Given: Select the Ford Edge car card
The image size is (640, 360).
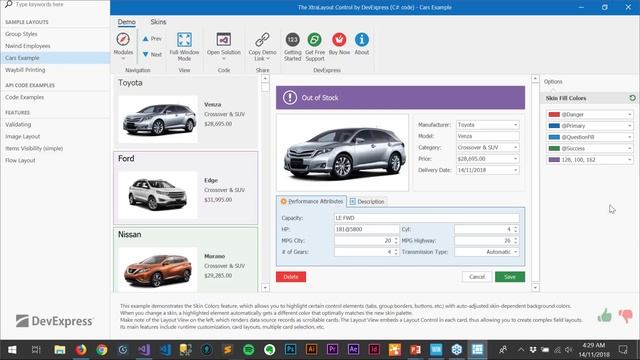Looking at the screenshot, I should point(186,188).
